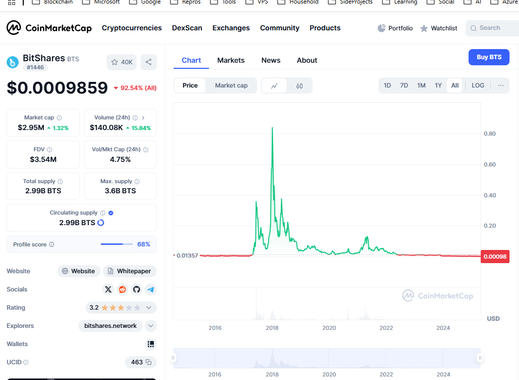Image resolution: width=519 pixels, height=380 pixels.
Task: Open the Whitepaper link
Action: (129, 271)
